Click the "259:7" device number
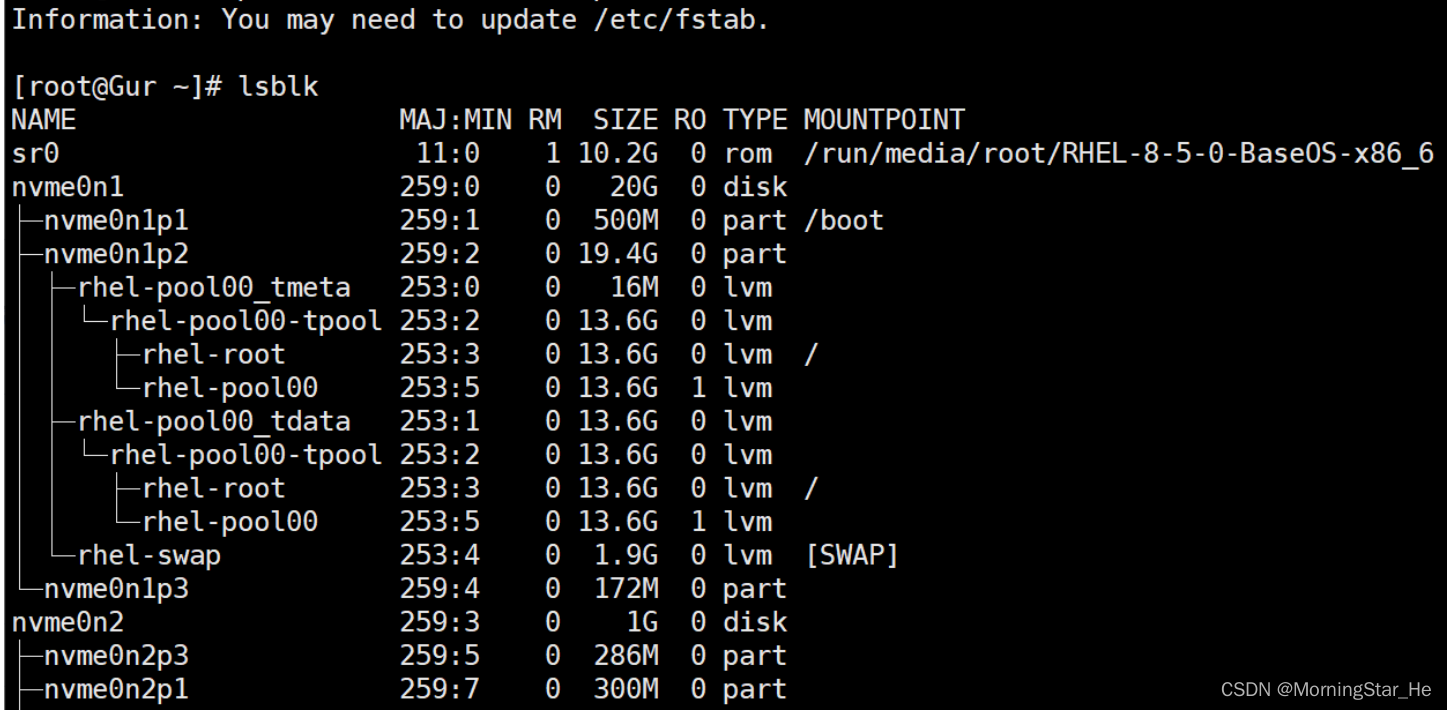 439,689
